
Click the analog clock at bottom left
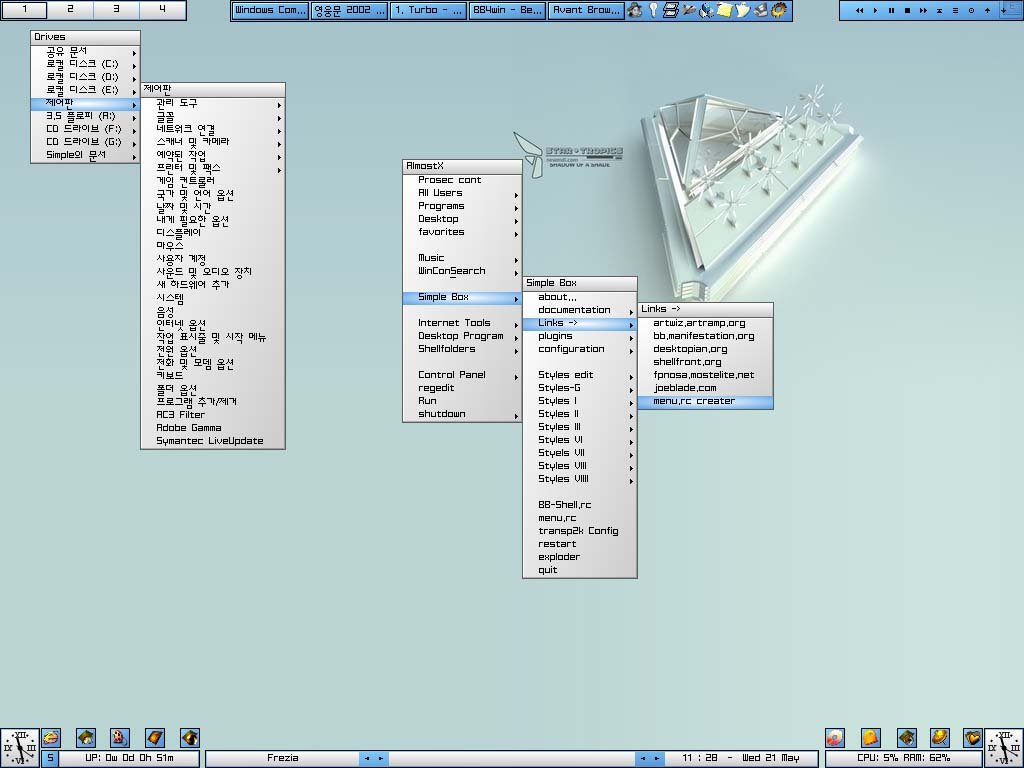[x=19, y=746]
